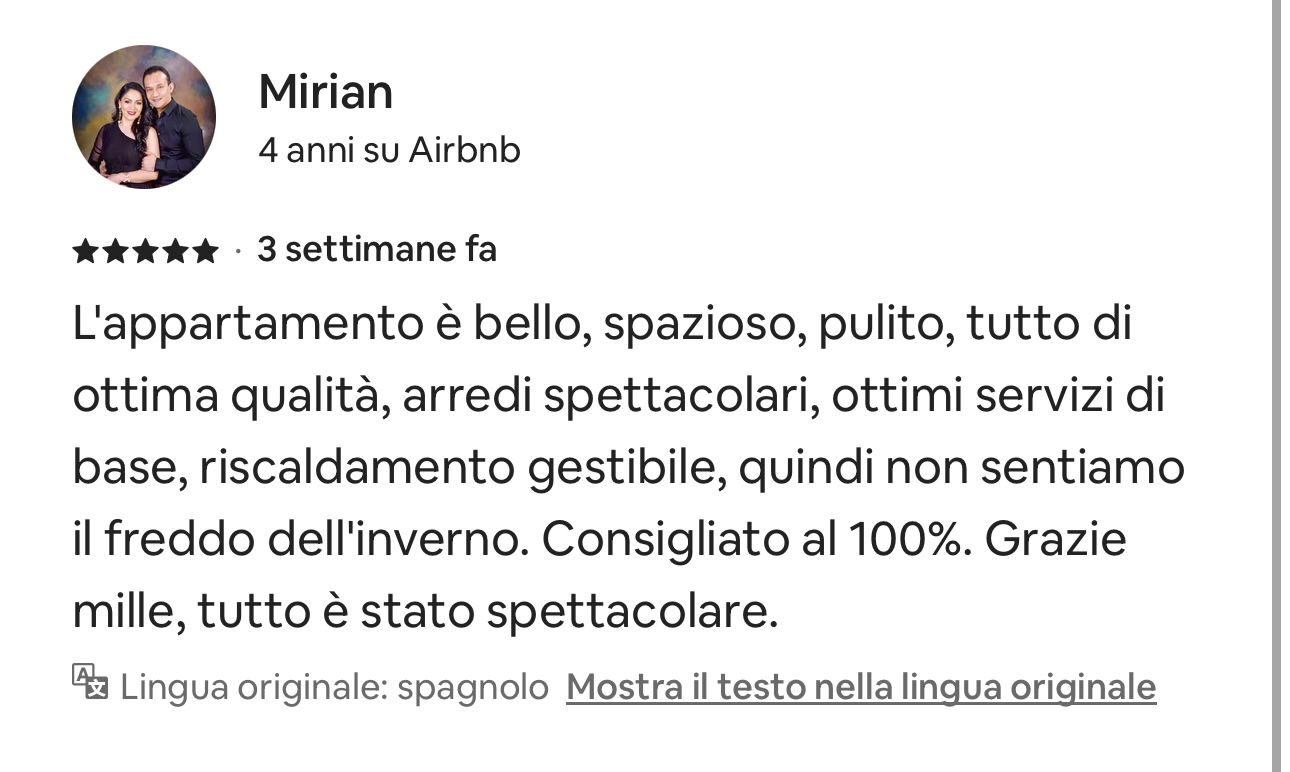The height and width of the screenshot is (772, 1290).
Task: Click the '4 anni su Airbnb' text
Action: pos(389,151)
